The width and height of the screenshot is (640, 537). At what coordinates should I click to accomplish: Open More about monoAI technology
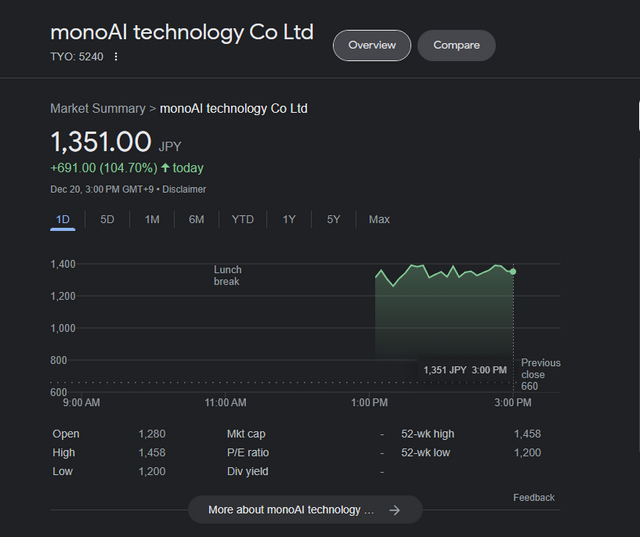tap(305, 510)
